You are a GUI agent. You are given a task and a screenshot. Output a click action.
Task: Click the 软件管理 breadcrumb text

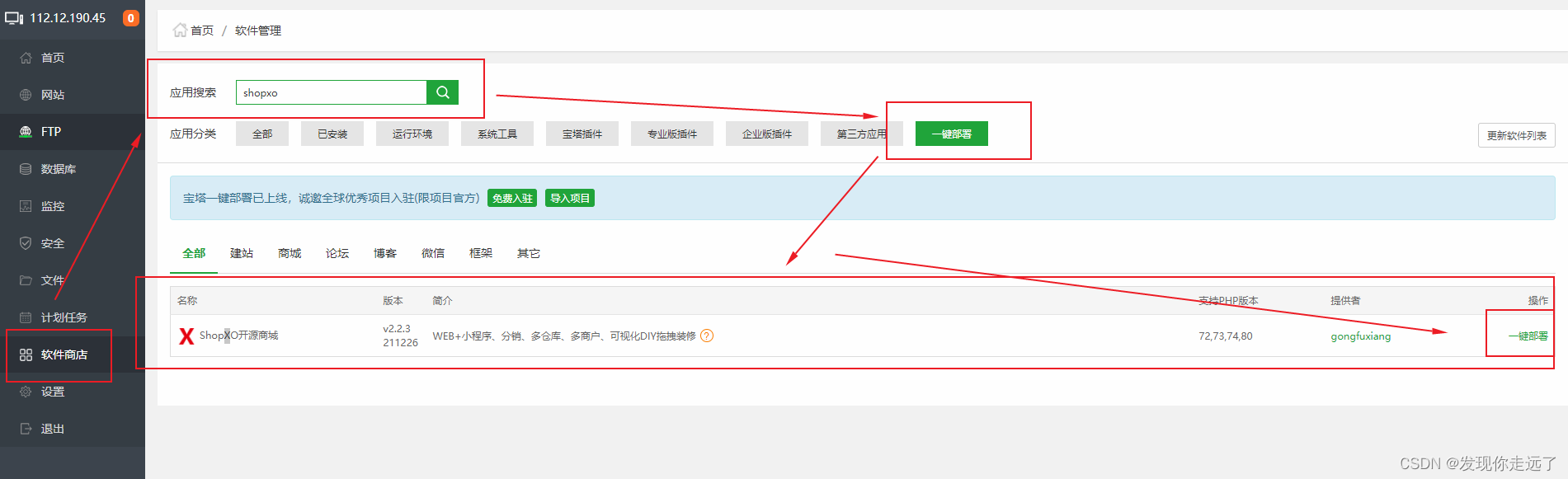[258, 31]
